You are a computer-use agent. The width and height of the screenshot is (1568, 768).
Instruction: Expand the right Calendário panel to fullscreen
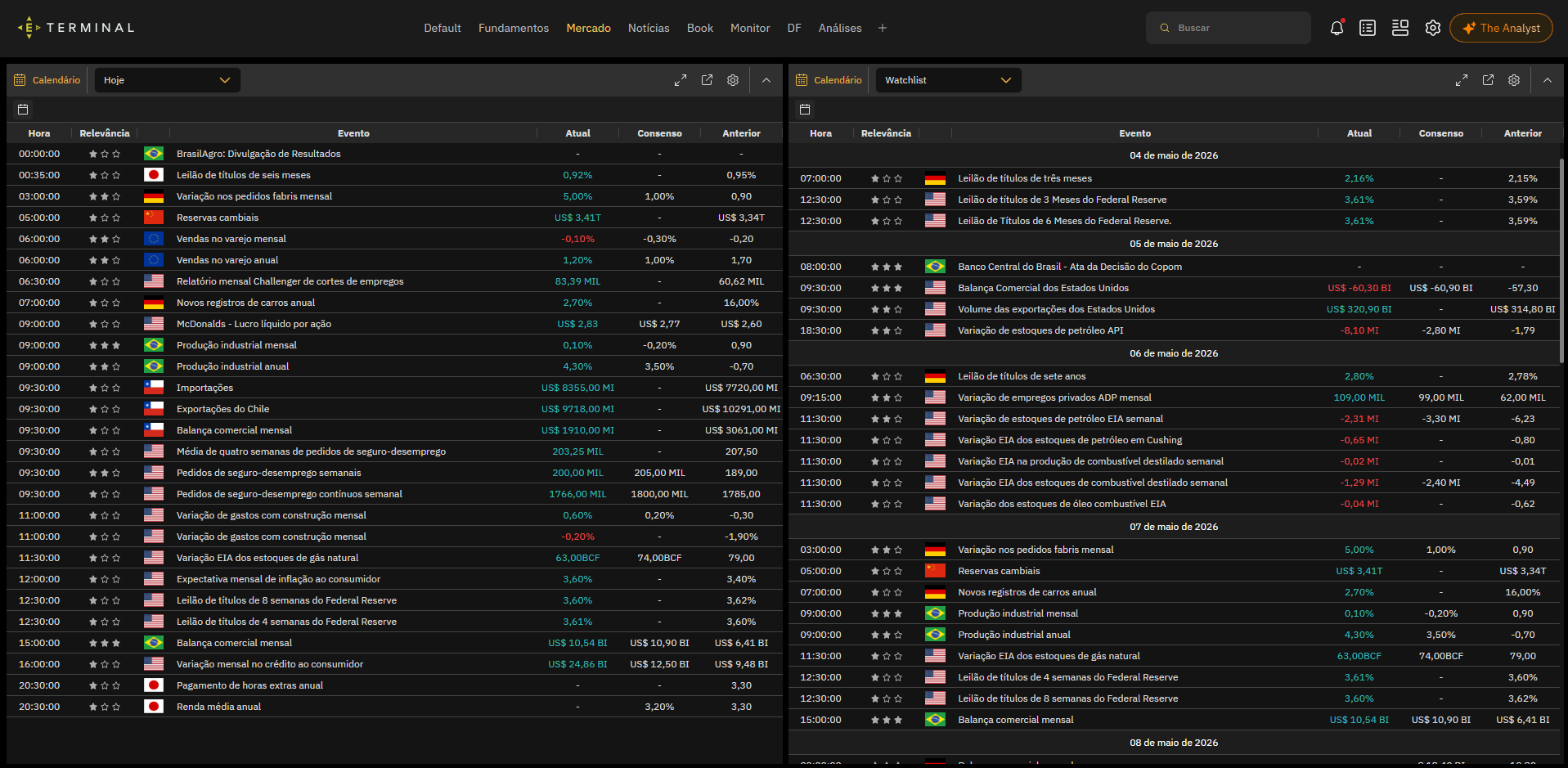(x=1462, y=80)
